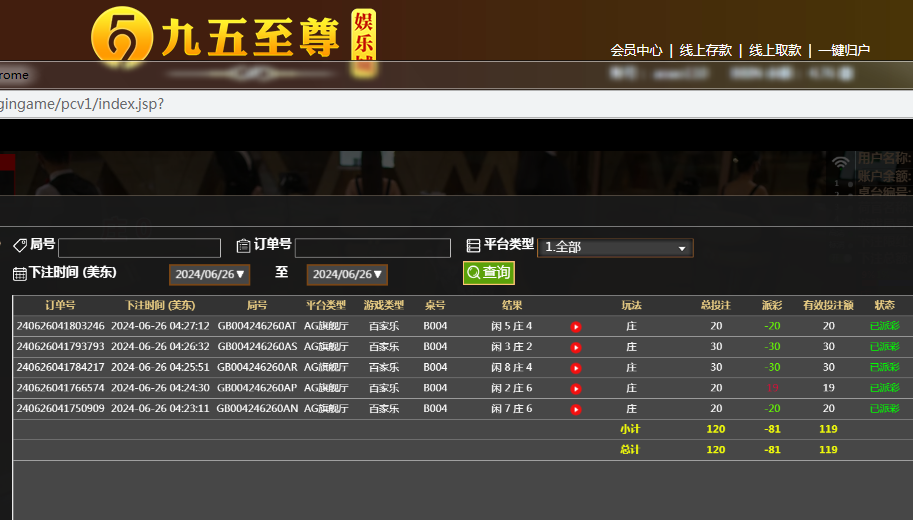Click the calendar icon beside 下注时间

(x=20, y=273)
